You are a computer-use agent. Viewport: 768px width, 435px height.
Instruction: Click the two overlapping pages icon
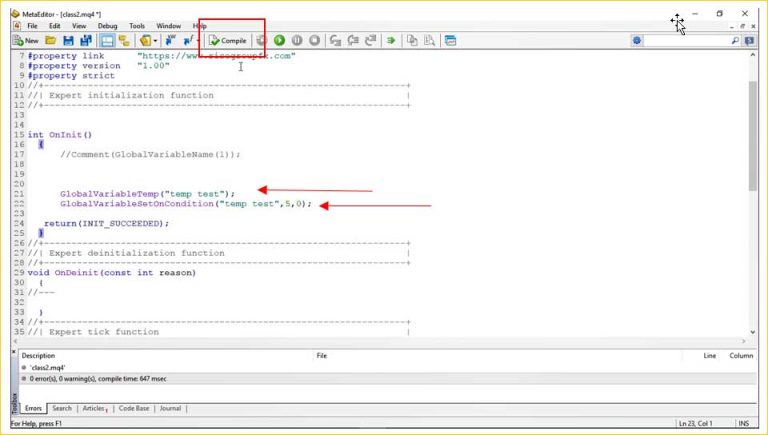coord(412,41)
